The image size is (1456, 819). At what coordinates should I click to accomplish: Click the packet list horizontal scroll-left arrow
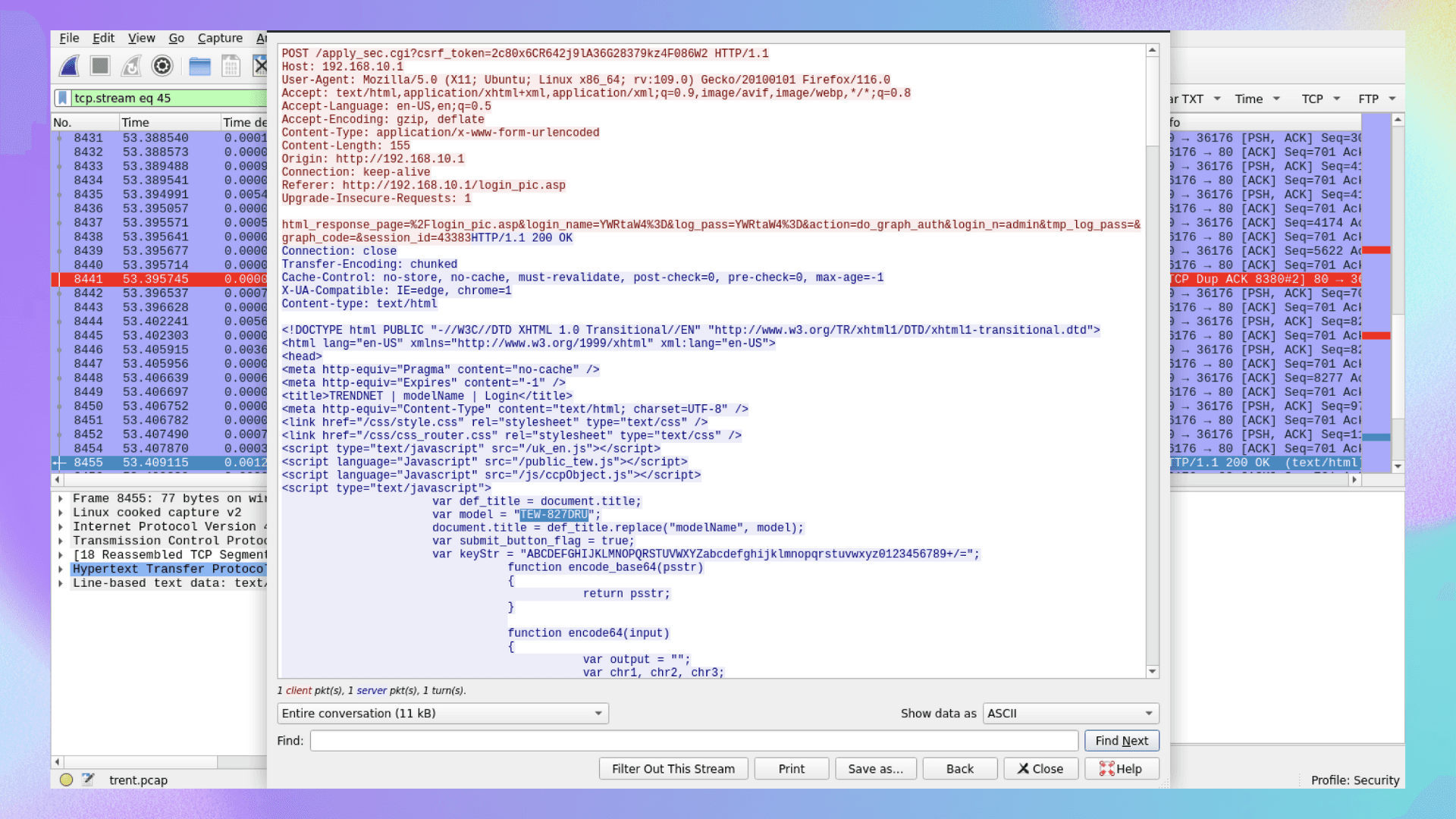(57, 479)
